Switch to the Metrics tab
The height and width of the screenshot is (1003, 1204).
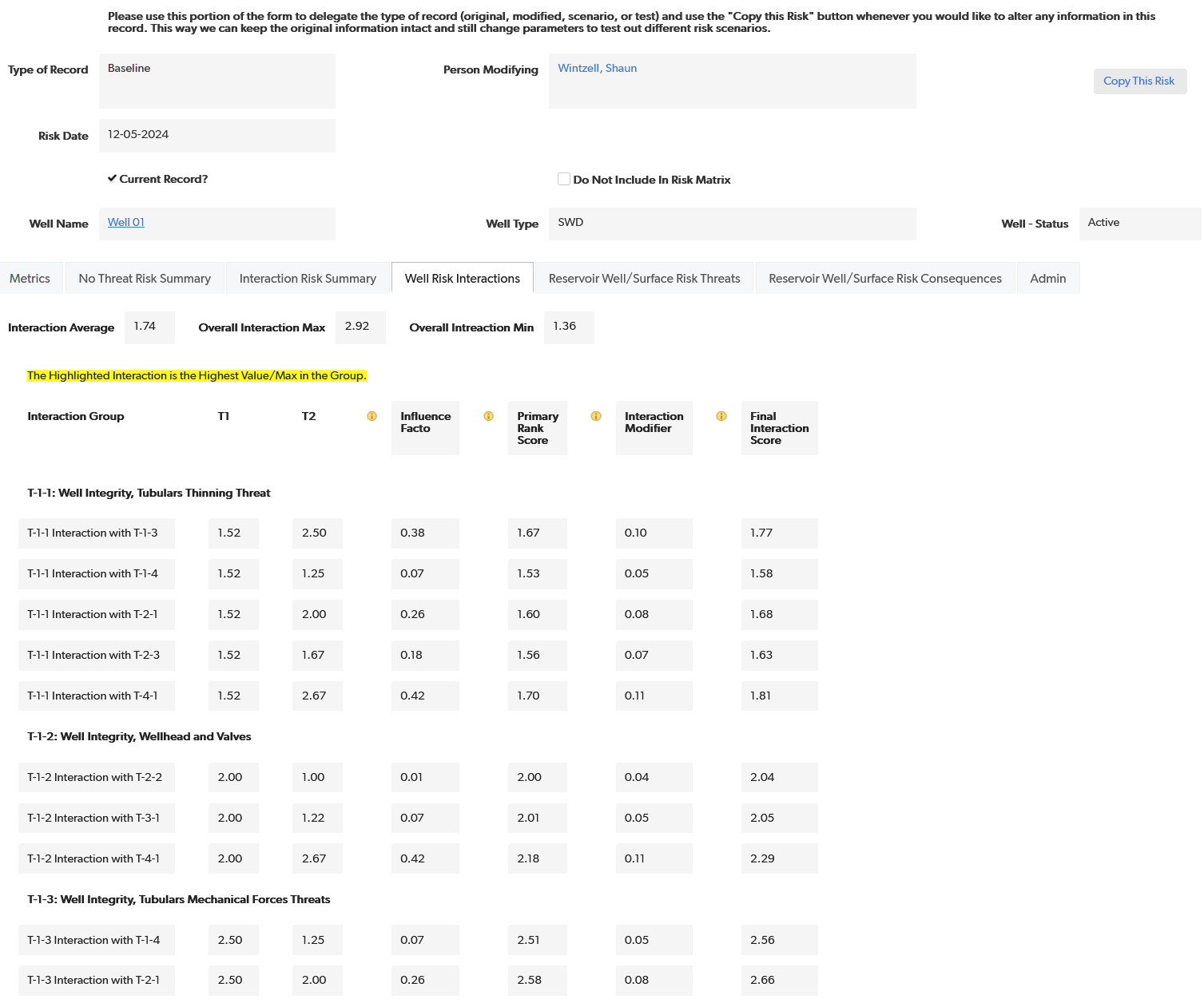30,279
